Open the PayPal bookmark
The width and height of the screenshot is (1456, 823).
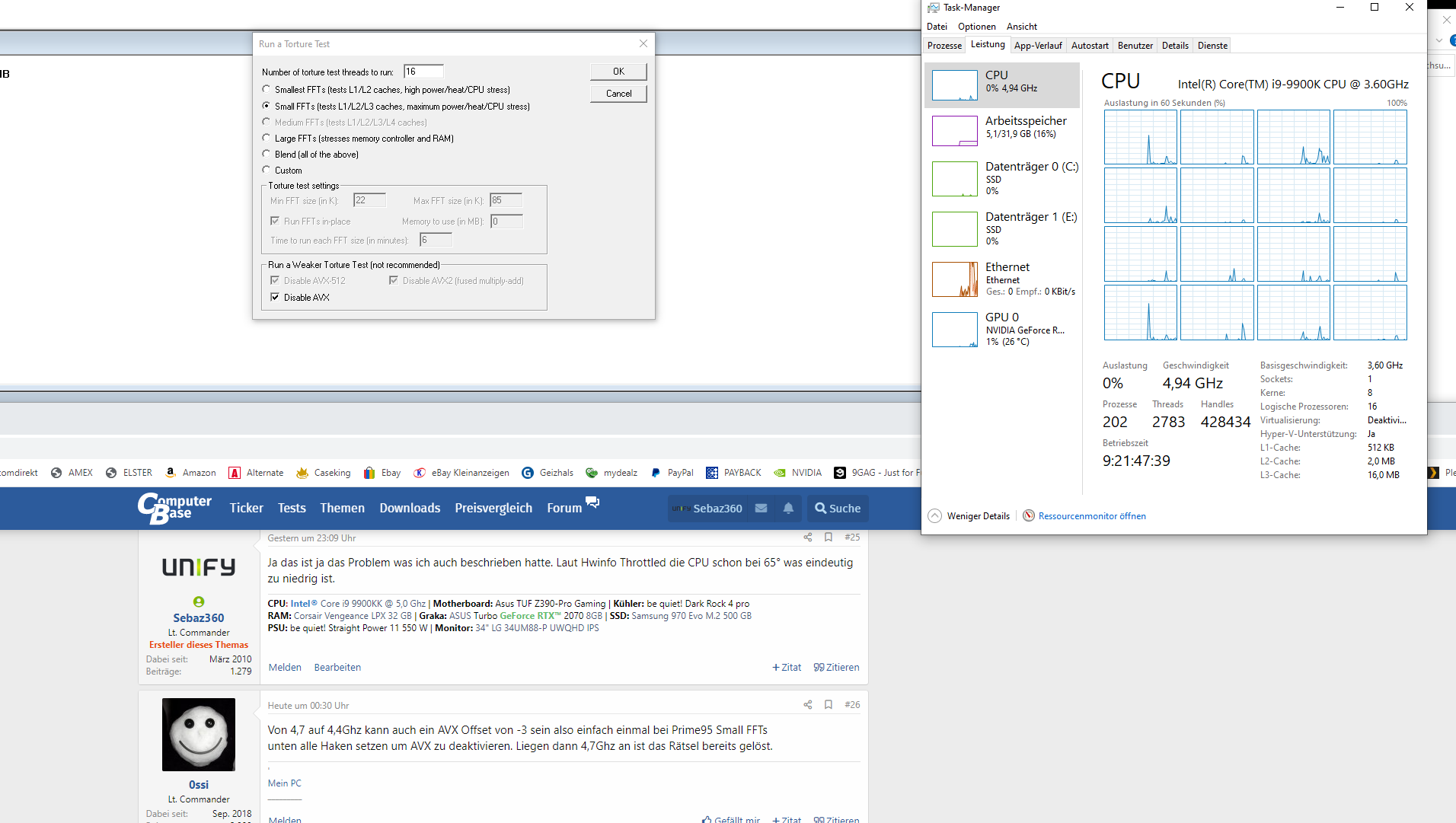[x=672, y=473]
